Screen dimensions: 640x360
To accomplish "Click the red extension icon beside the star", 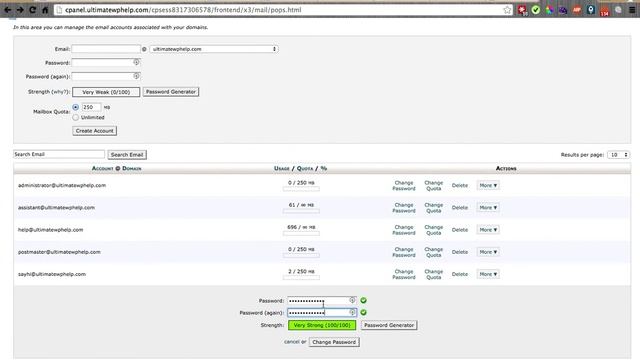I will coord(522,10).
